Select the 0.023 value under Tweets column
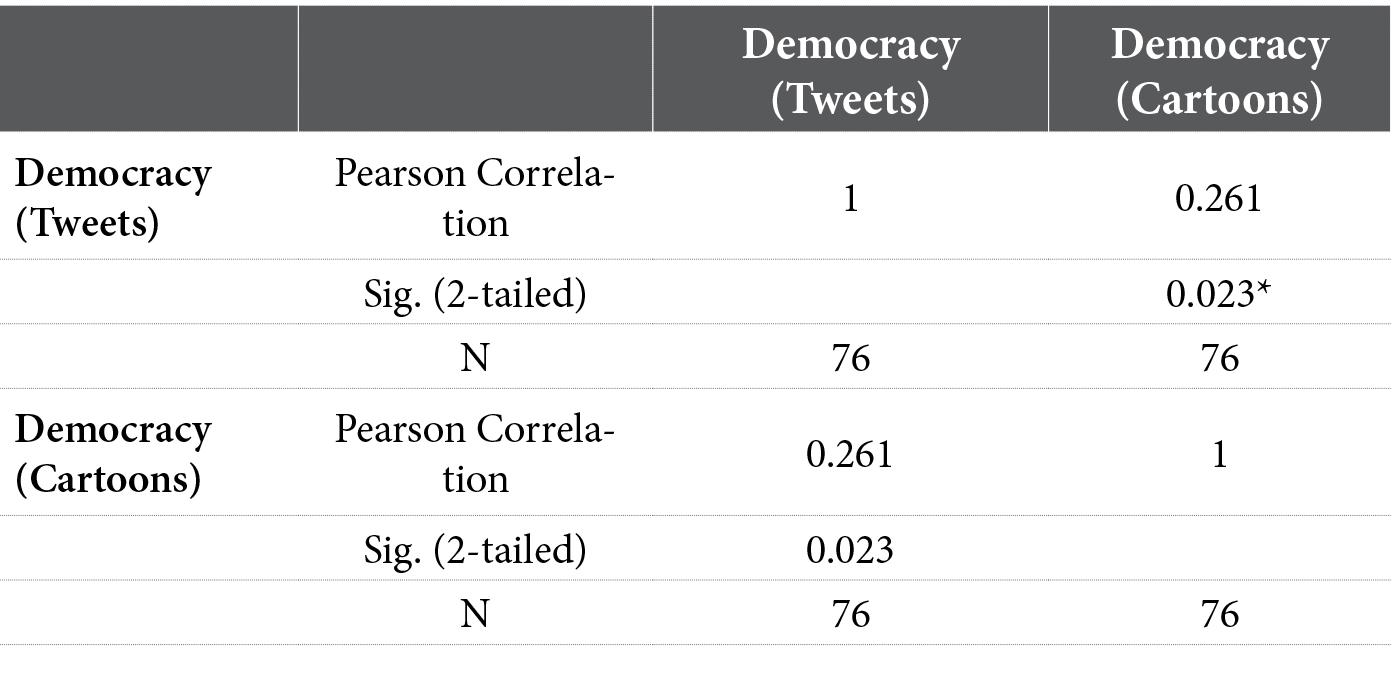 [850, 550]
